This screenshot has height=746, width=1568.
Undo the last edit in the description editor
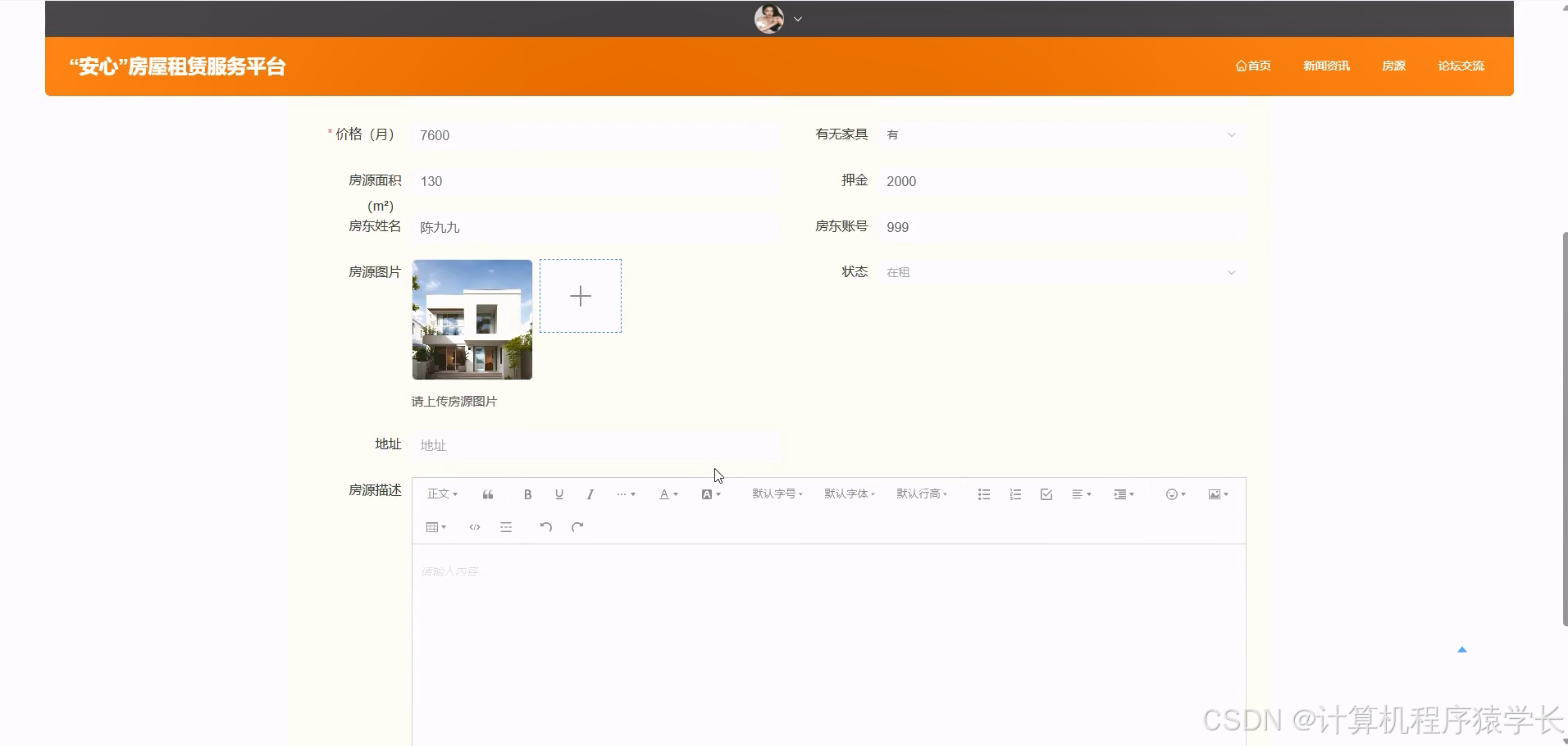[x=545, y=527]
